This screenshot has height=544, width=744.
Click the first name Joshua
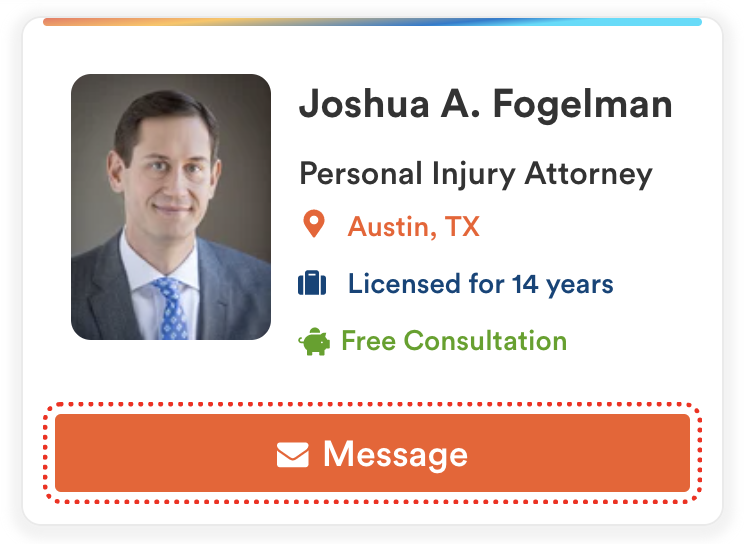click(364, 104)
